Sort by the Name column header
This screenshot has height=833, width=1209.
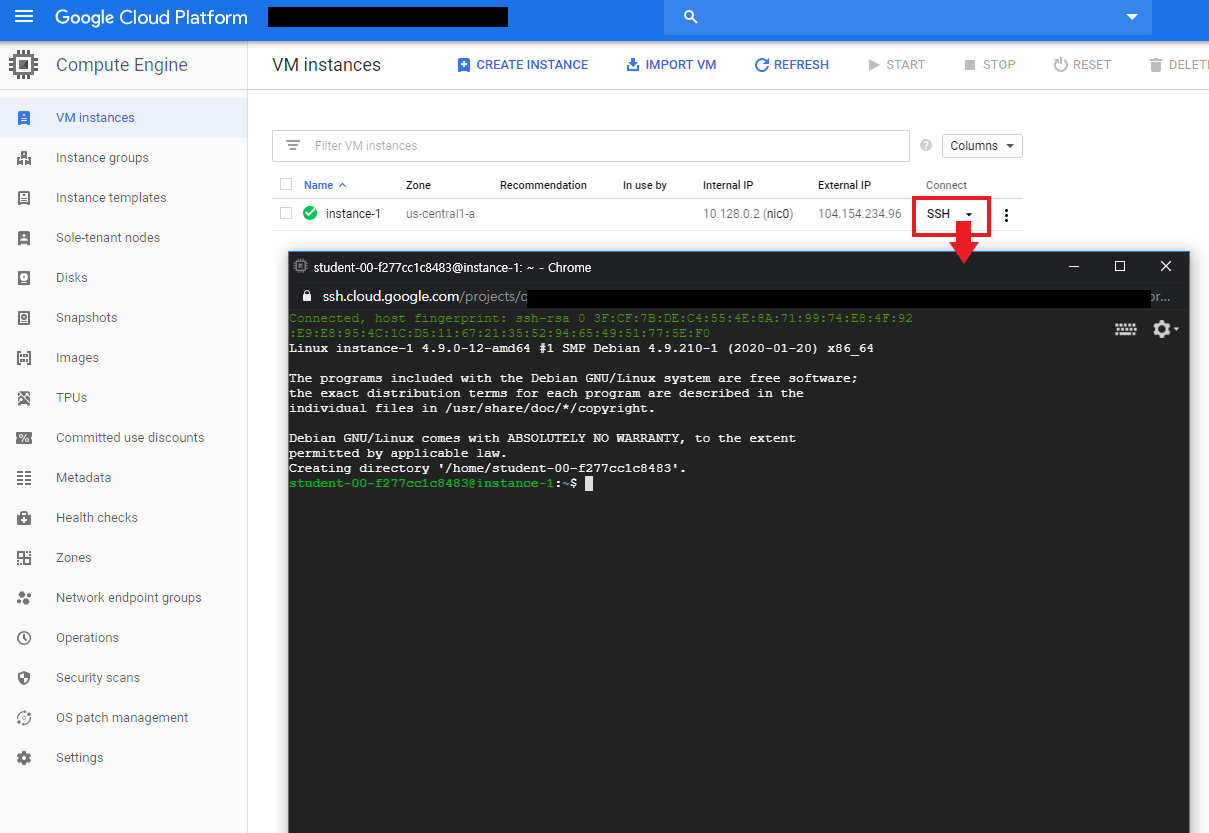325,185
